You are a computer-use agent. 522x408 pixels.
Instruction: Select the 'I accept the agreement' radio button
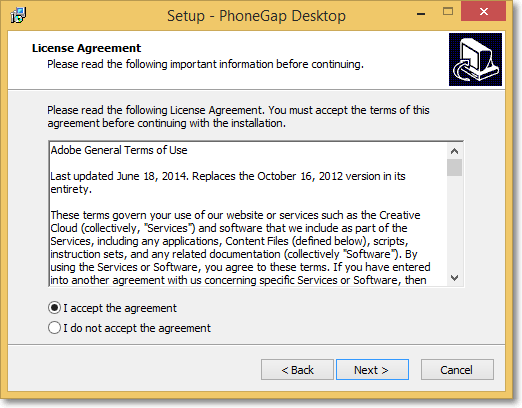(x=54, y=308)
